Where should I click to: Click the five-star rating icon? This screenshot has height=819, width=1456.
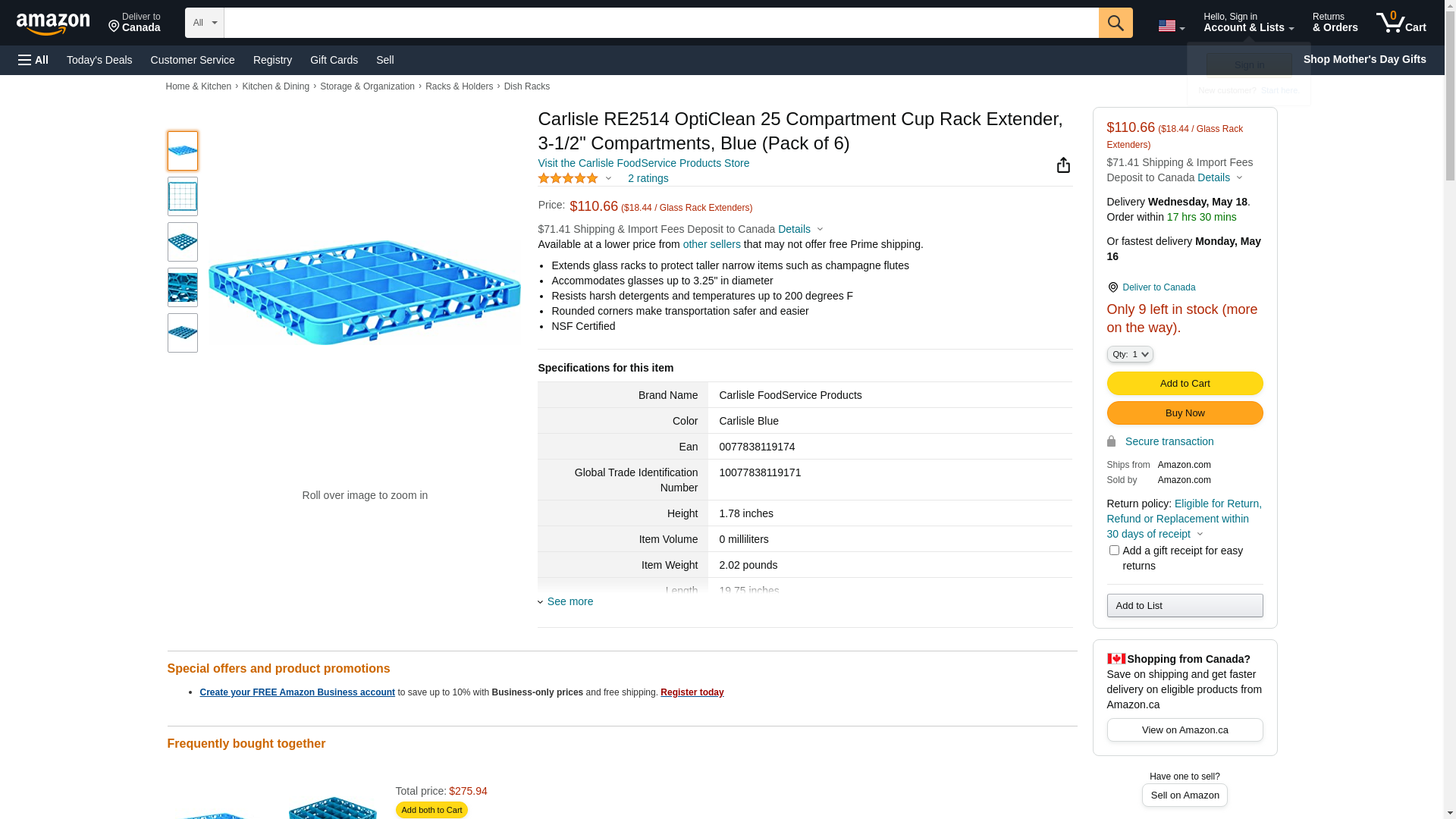tap(568, 178)
